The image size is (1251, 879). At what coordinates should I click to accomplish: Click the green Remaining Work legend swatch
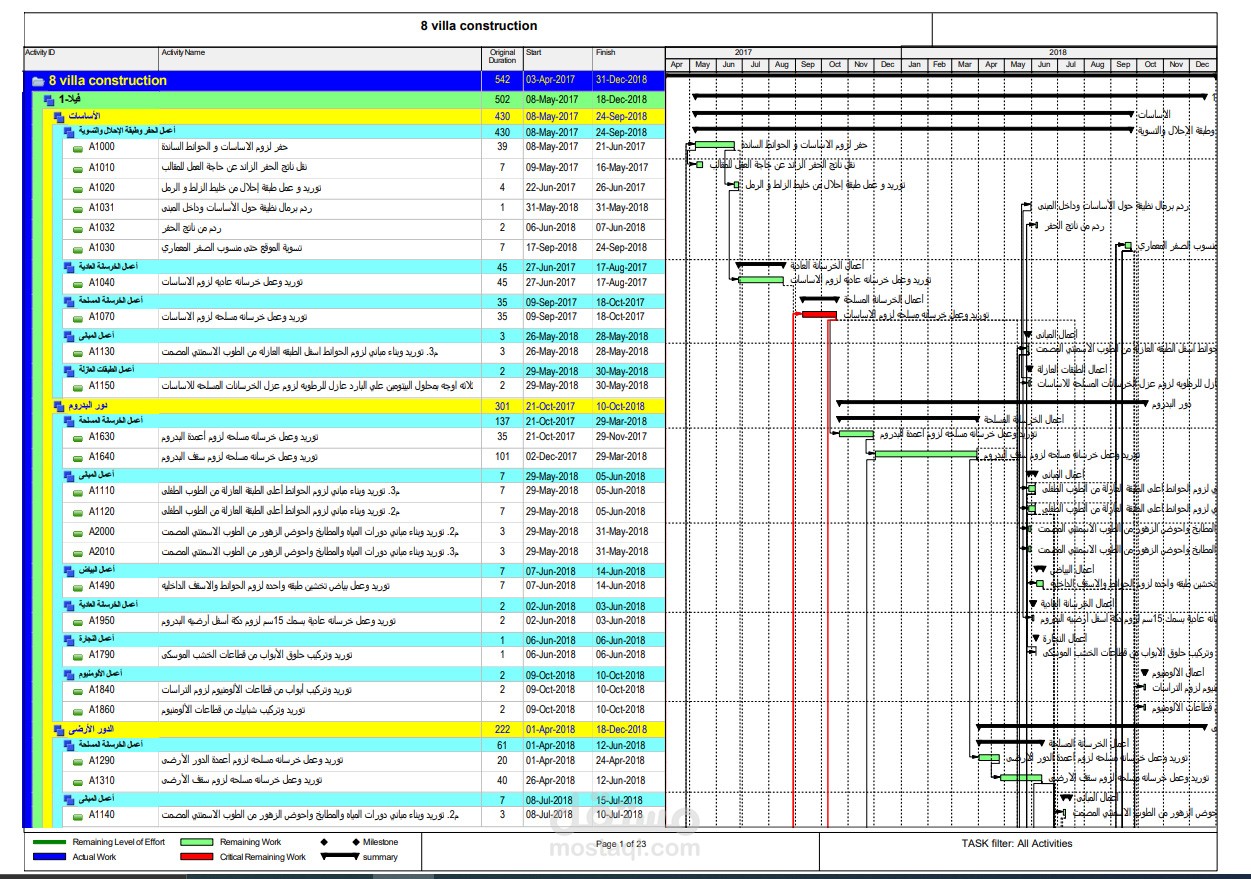tap(197, 842)
